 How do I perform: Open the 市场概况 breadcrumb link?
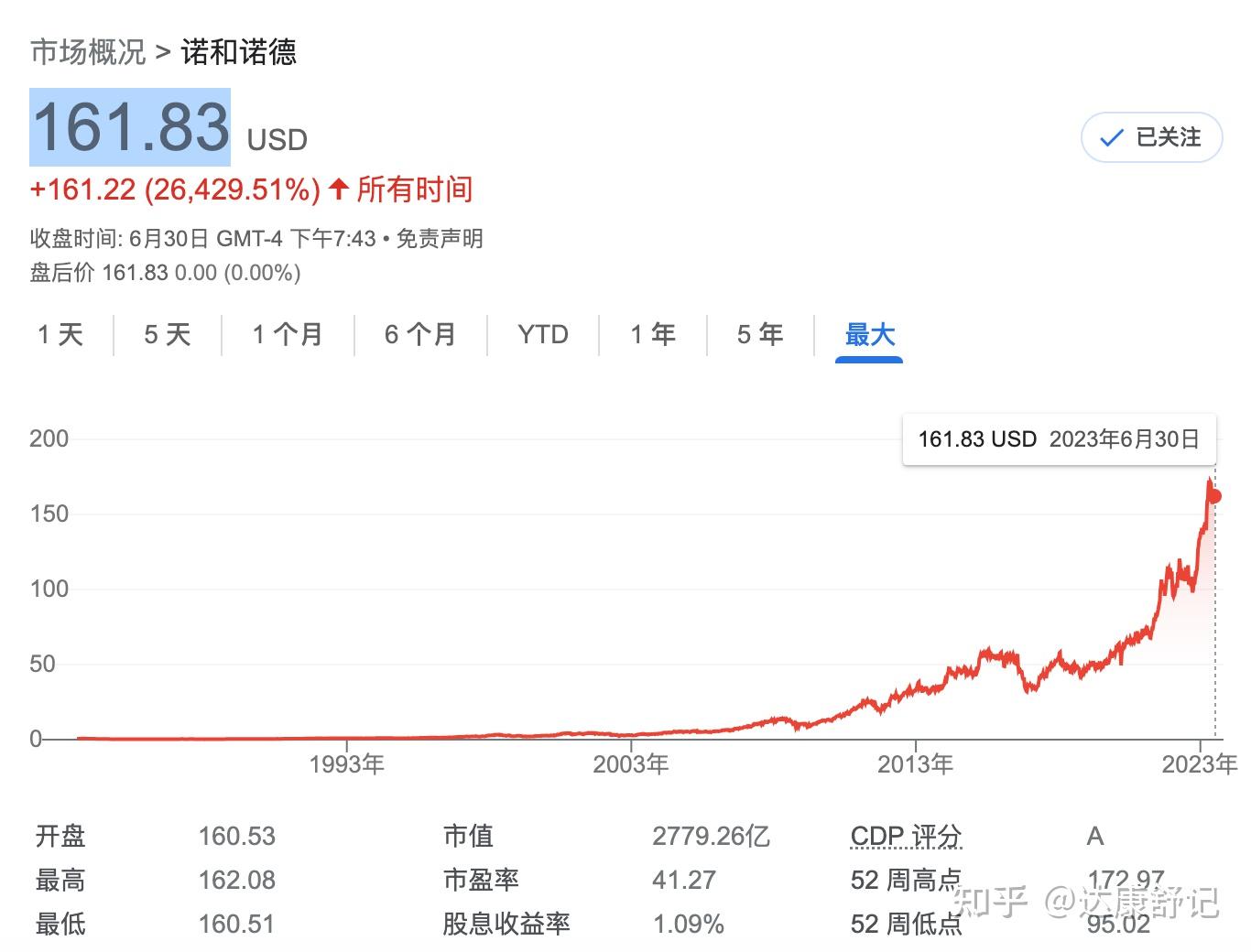[x=87, y=52]
